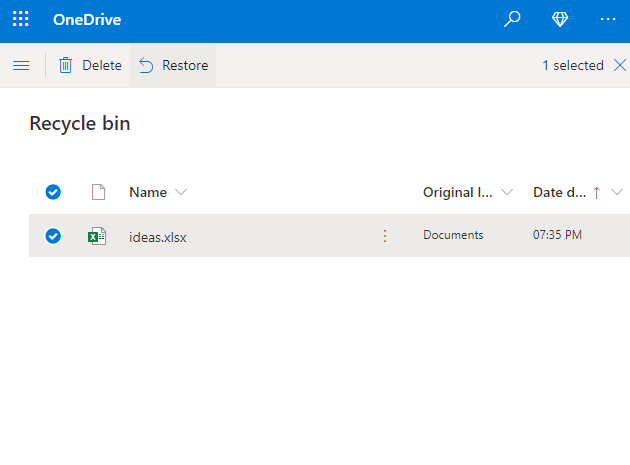Click the 1 selected indicator
The image size is (630, 465).
pos(573,65)
